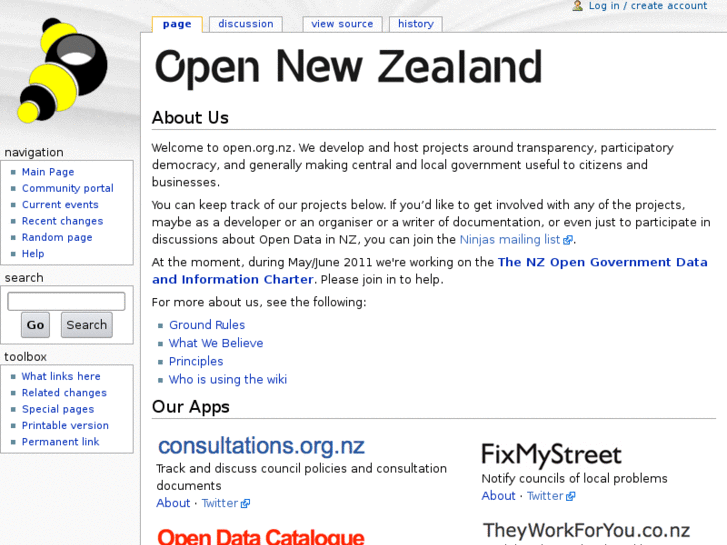
Task: Open Related changes in toolbox
Action: 64,393
